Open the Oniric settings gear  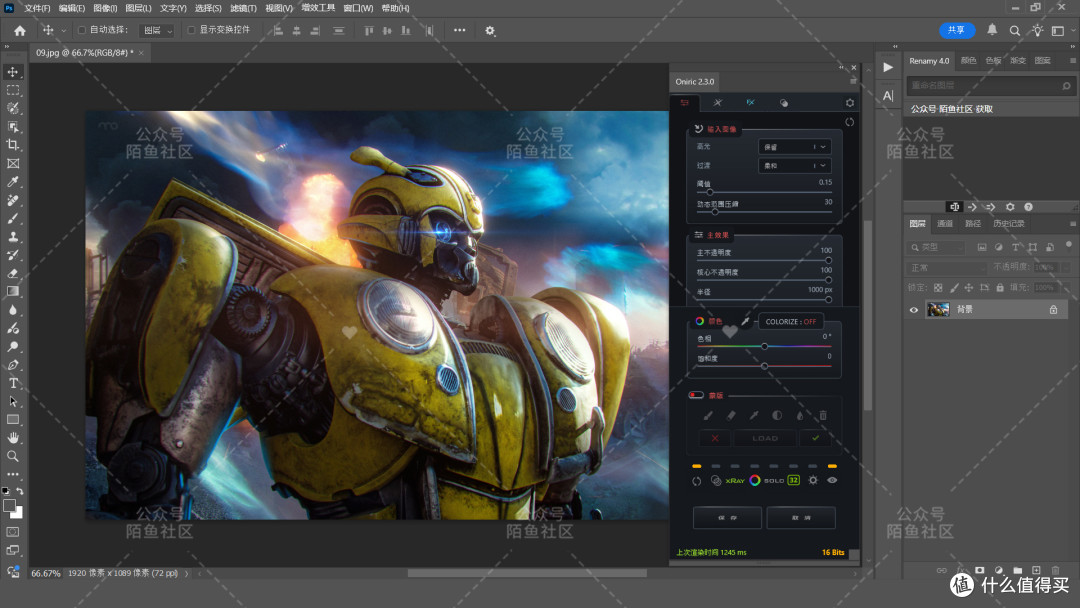tap(850, 103)
